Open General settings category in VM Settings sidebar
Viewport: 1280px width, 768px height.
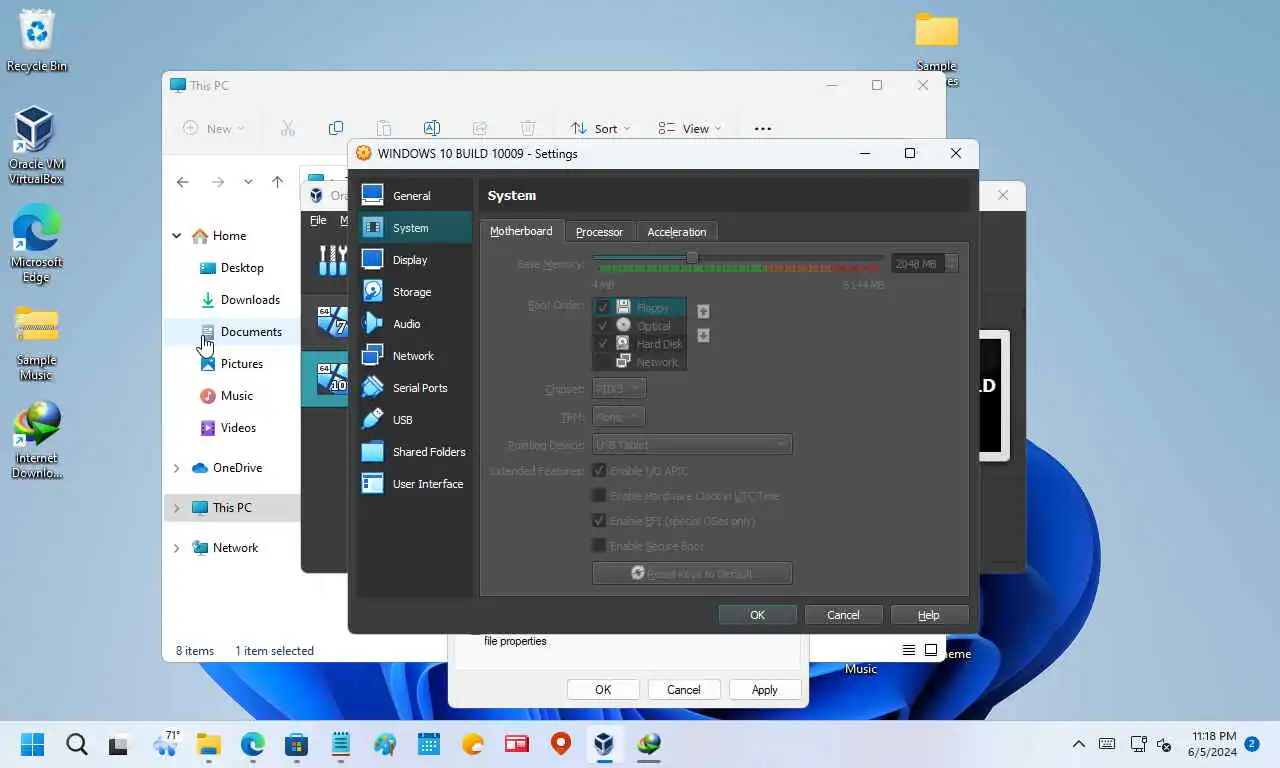click(x=415, y=196)
